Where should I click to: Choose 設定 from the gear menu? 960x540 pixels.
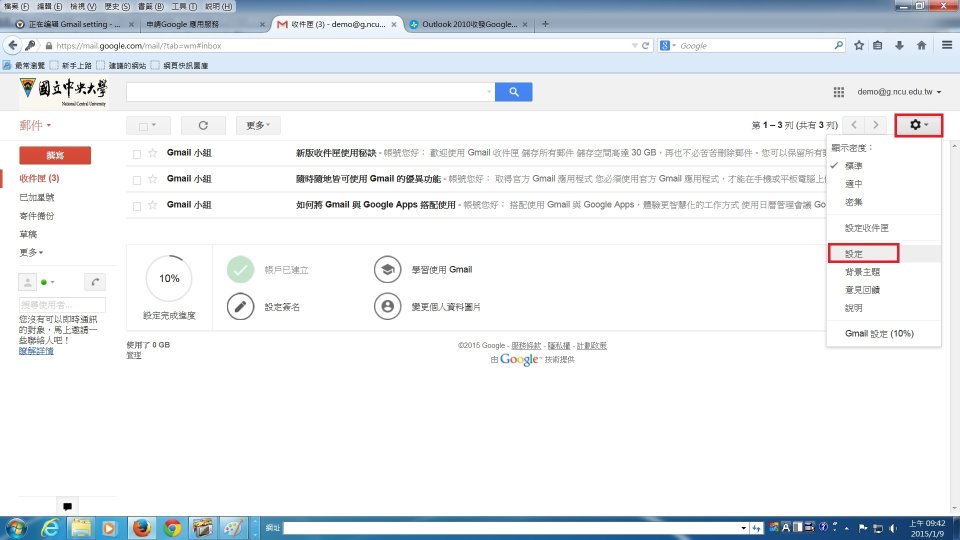coord(854,254)
